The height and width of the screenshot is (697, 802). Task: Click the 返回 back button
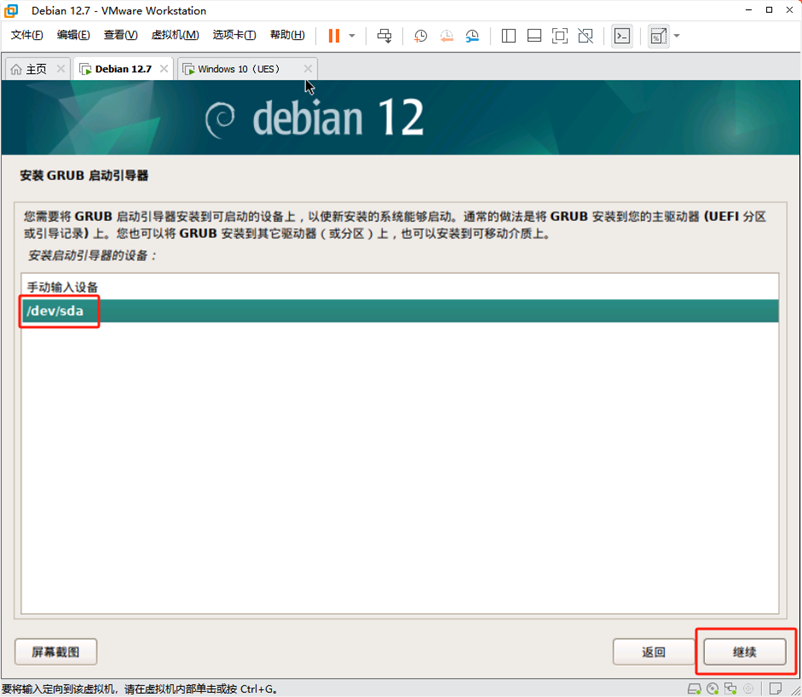pos(654,652)
